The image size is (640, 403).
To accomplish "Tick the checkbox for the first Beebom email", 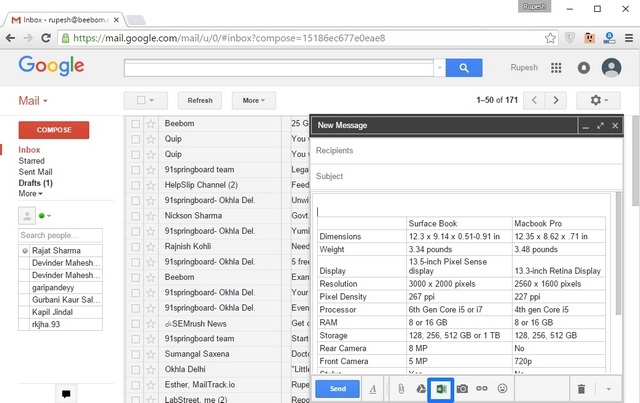I will point(136,124).
